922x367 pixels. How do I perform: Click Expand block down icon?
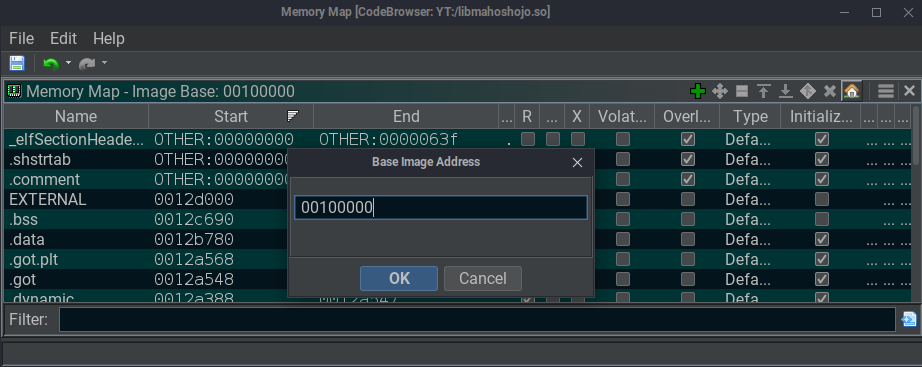point(786,91)
